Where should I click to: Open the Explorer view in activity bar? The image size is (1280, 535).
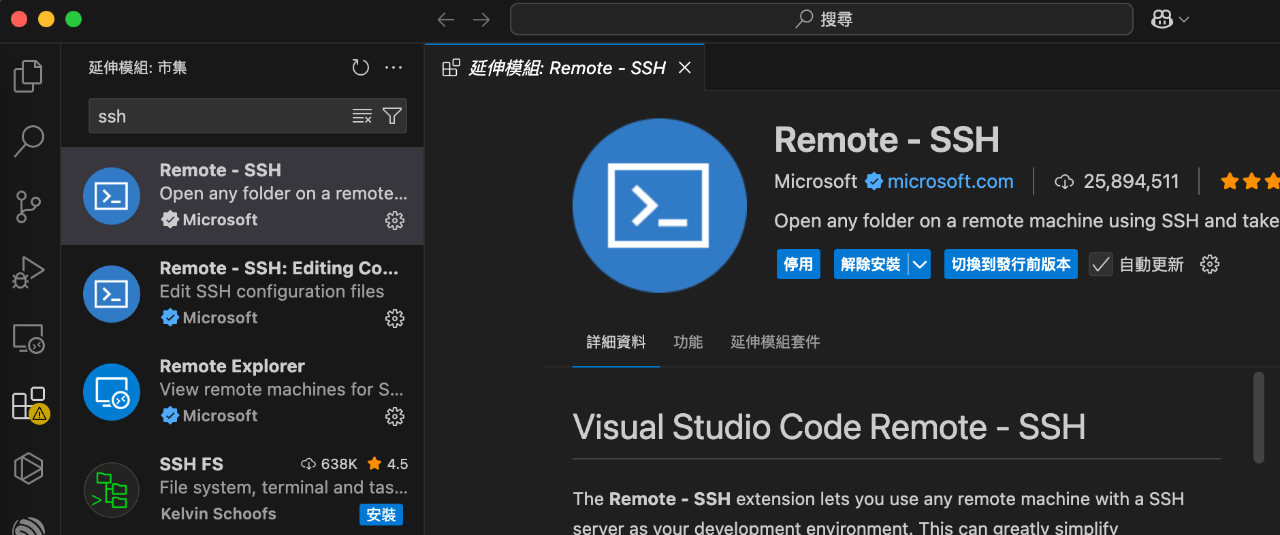point(28,76)
